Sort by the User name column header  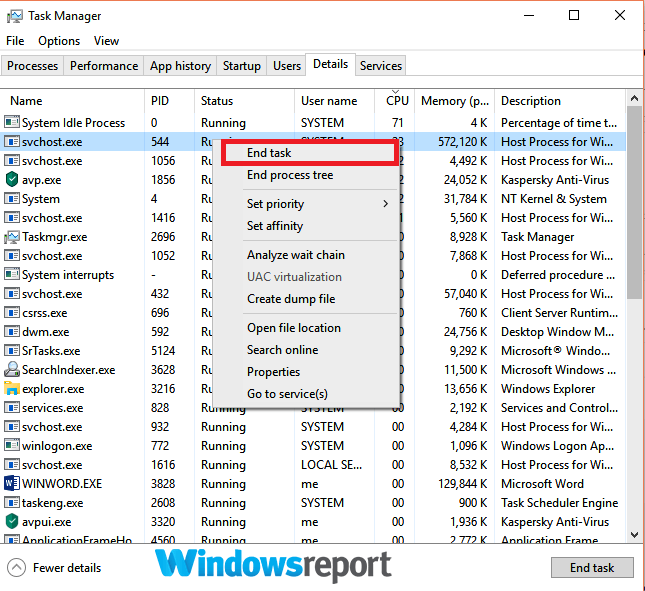point(334,101)
